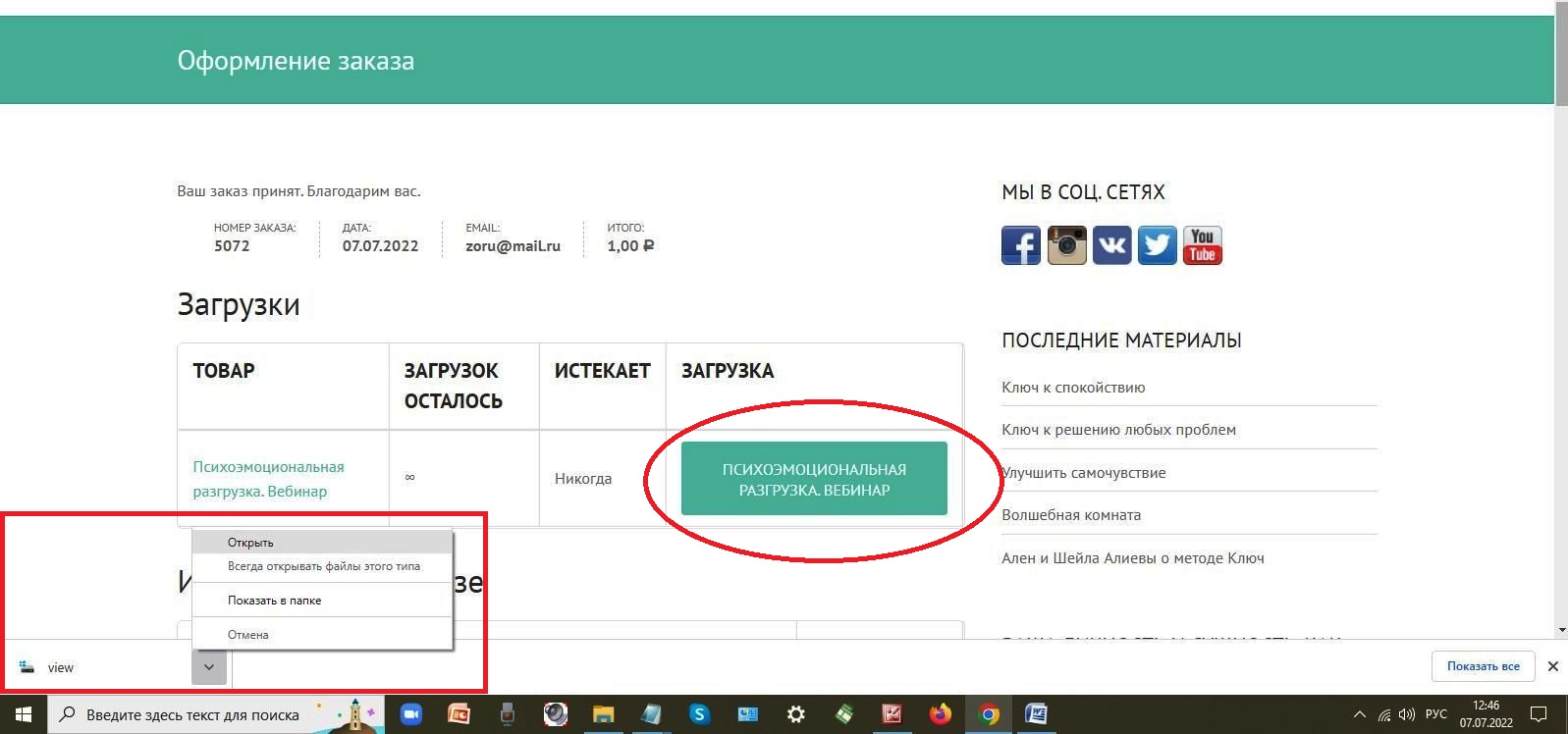
Task: Open Microsoft Word from the taskbar
Action: point(1036,714)
